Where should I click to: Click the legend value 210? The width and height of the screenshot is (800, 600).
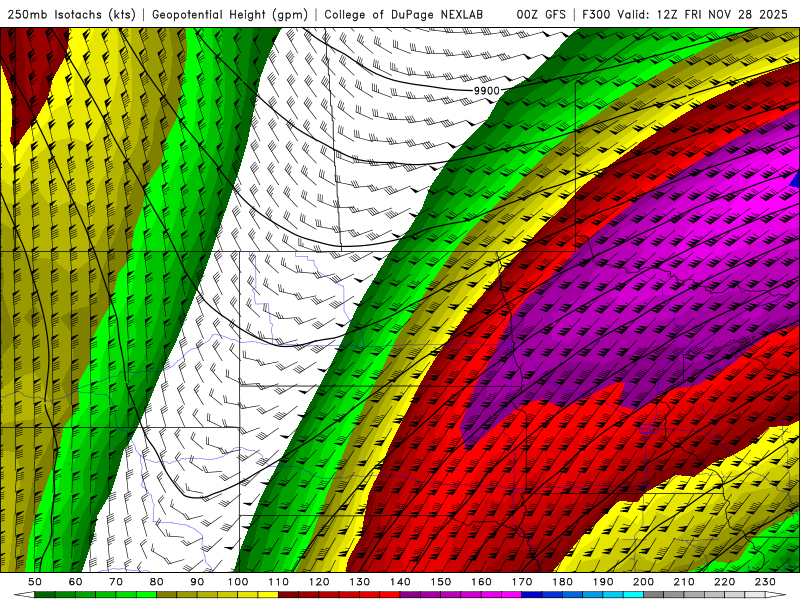click(x=684, y=582)
